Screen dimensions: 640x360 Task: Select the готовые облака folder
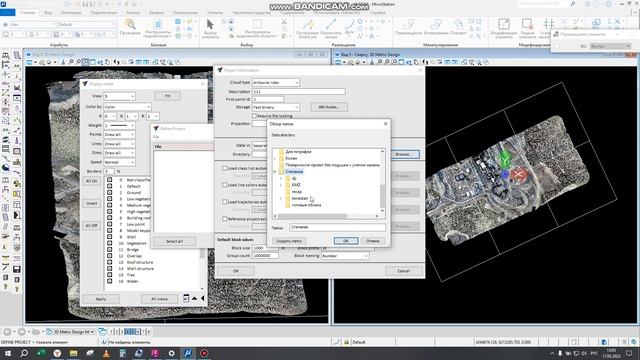306,205
